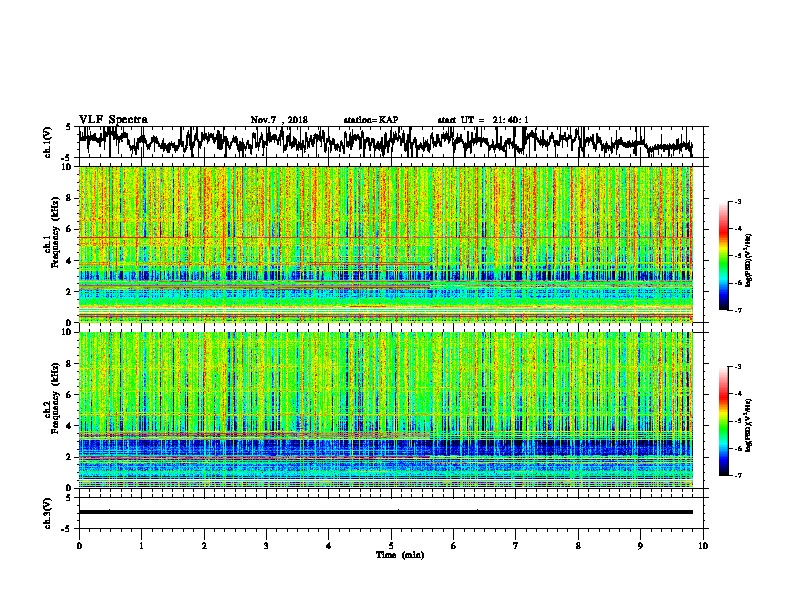
Task: Select the date text "Nov.7 , 2018"
Action: pyautogui.click(x=279, y=120)
